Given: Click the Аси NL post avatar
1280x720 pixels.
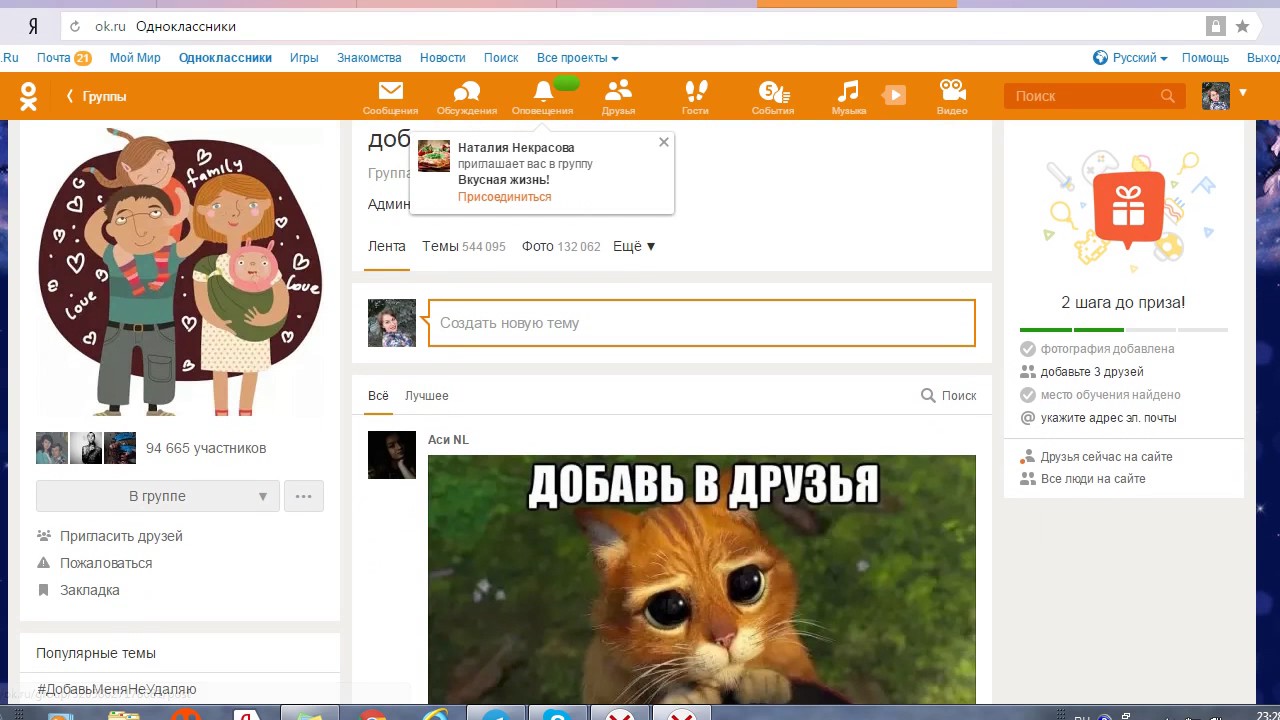Looking at the screenshot, I should point(392,455).
